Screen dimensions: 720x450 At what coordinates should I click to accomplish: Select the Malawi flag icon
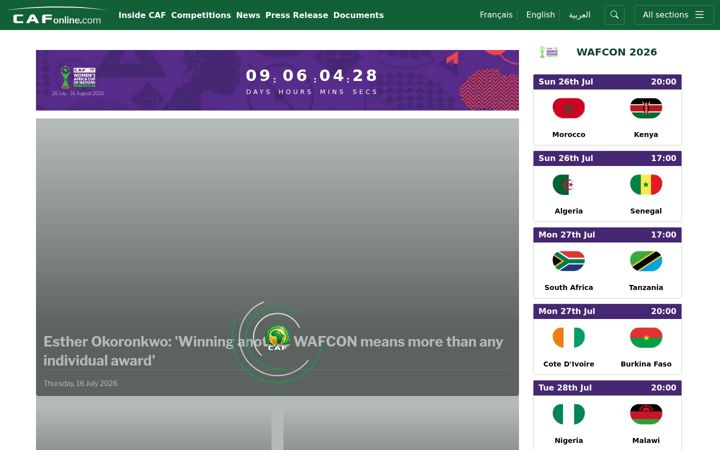(x=646, y=414)
